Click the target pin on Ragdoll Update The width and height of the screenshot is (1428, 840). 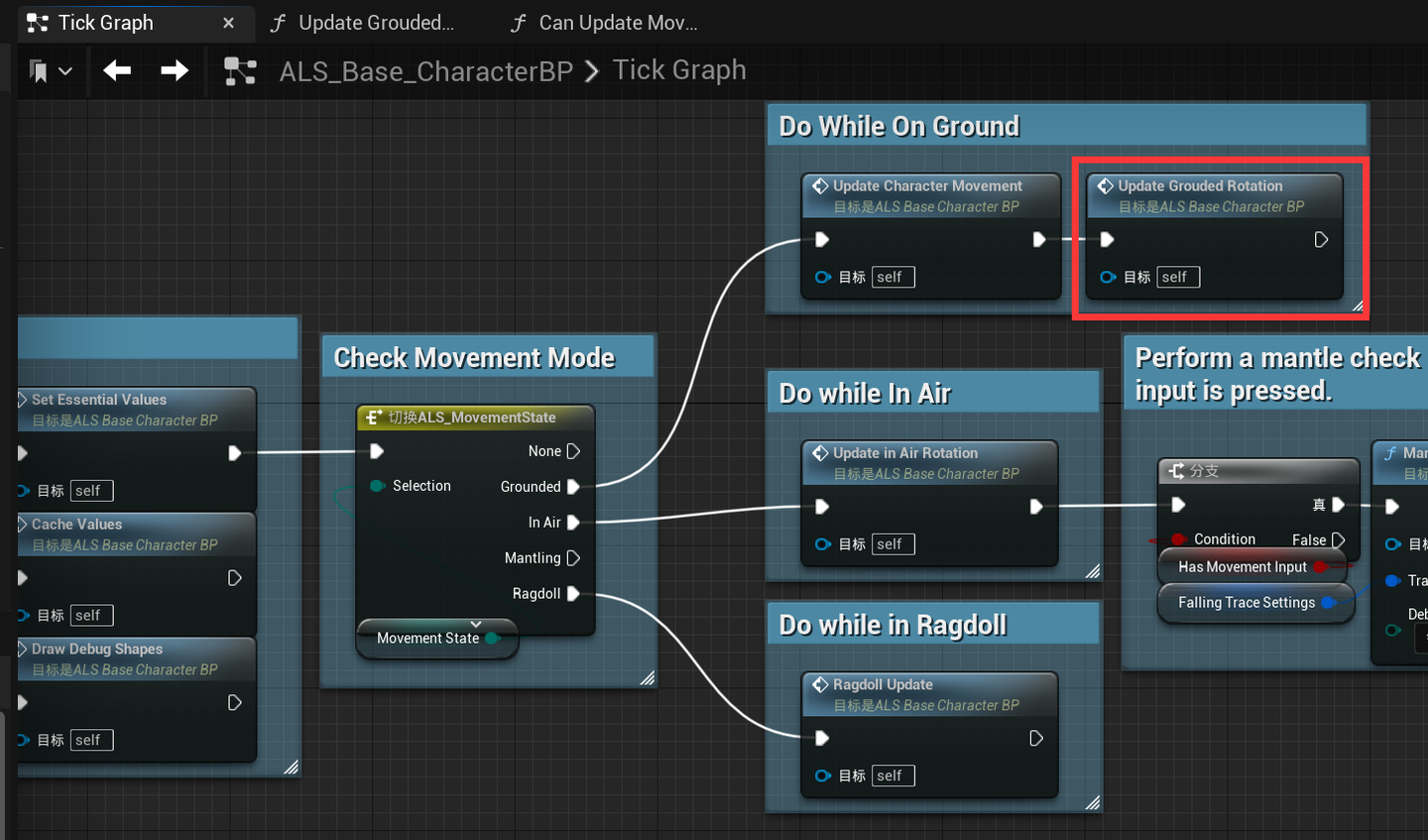pyautogui.click(x=823, y=776)
